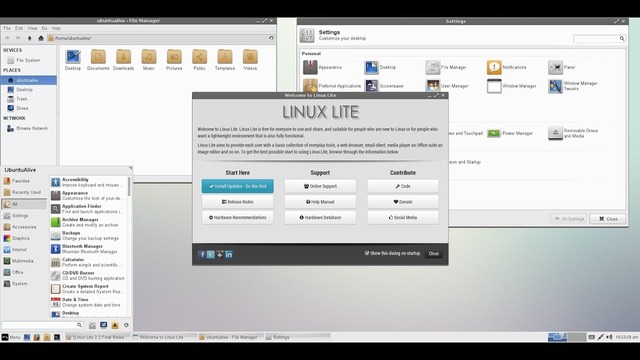Click the Hardware Database button
This screenshot has width=640, height=360.
[320, 218]
